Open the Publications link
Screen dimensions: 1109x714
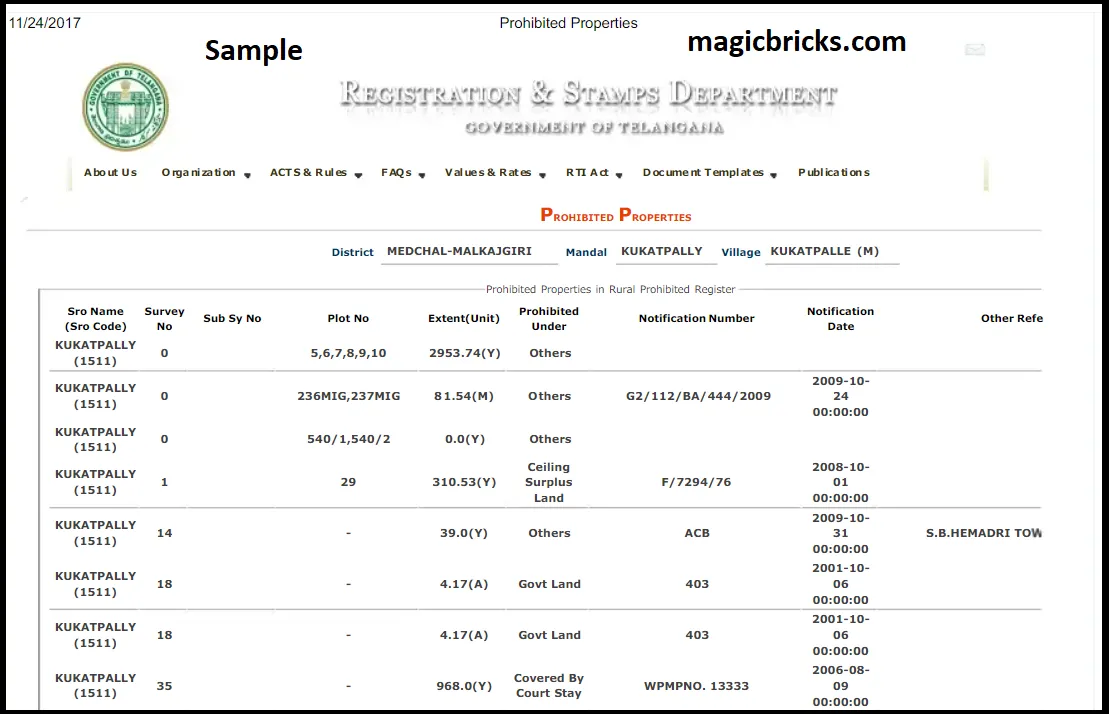pos(834,173)
